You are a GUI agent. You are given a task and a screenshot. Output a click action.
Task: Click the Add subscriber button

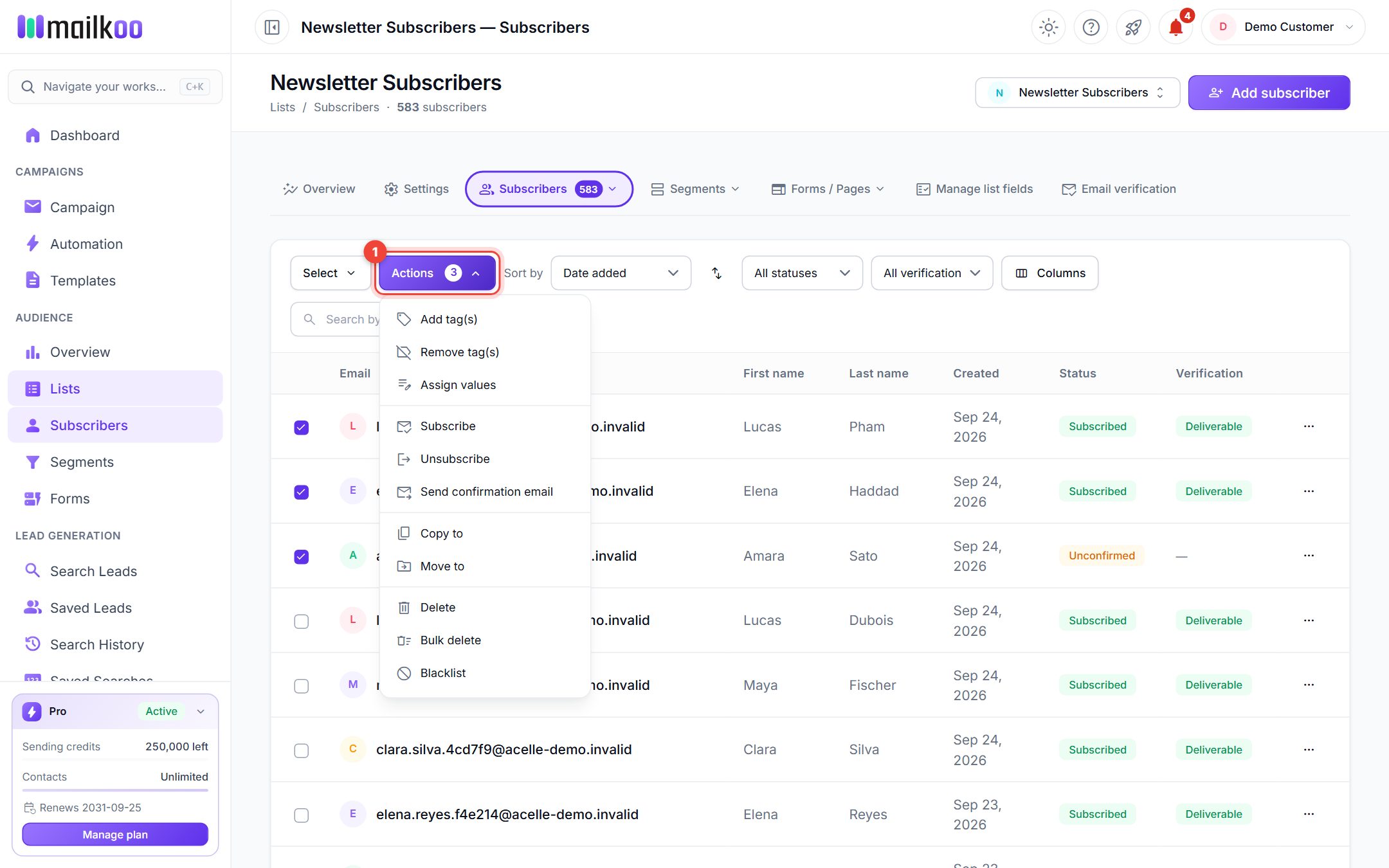point(1269,93)
